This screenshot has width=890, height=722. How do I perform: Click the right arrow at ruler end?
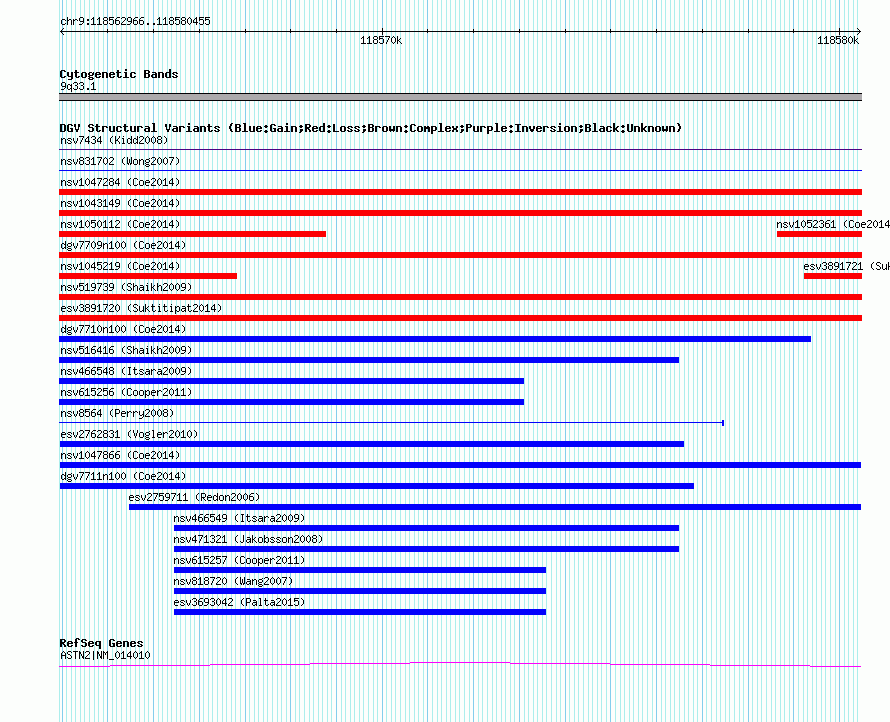coord(858,32)
